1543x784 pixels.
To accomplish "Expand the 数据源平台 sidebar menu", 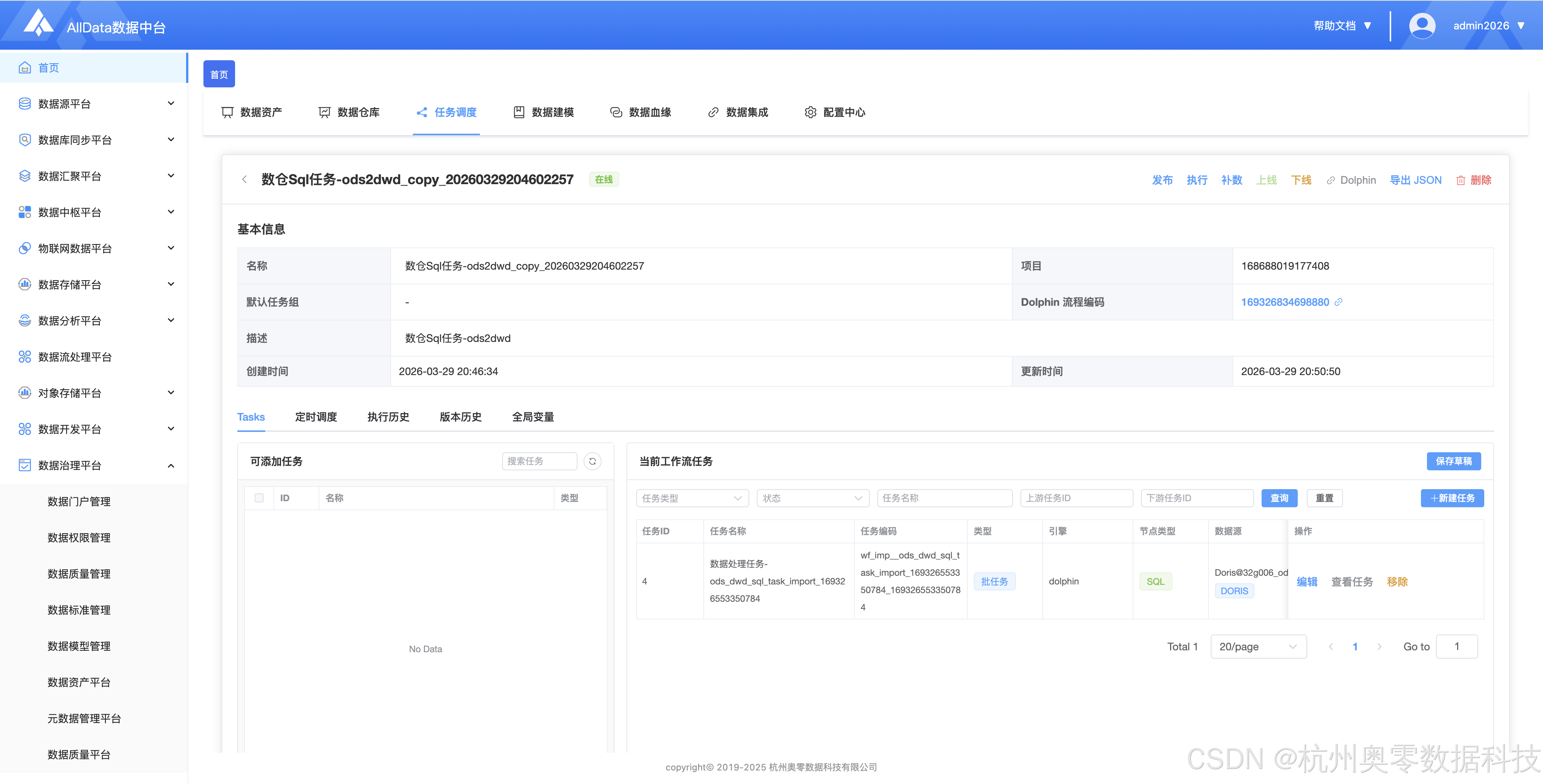I will pos(171,104).
